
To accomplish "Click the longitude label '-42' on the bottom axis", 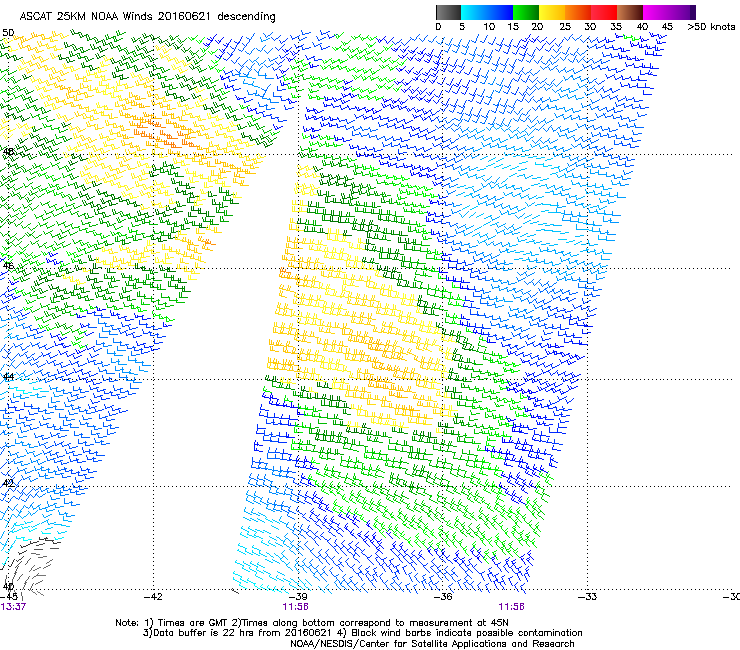I will click(153, 597).
